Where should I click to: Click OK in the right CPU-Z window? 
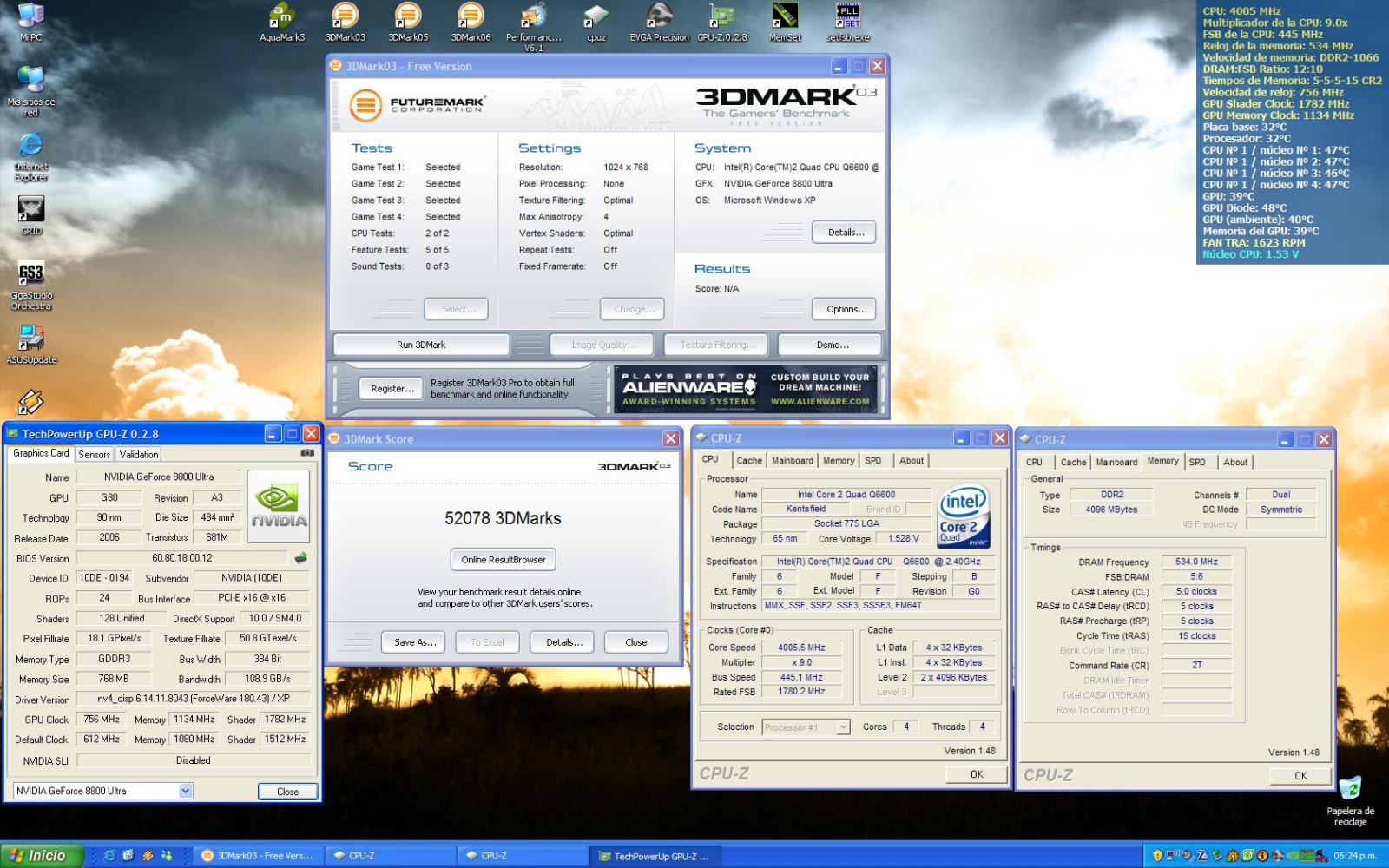[1300, 776]
